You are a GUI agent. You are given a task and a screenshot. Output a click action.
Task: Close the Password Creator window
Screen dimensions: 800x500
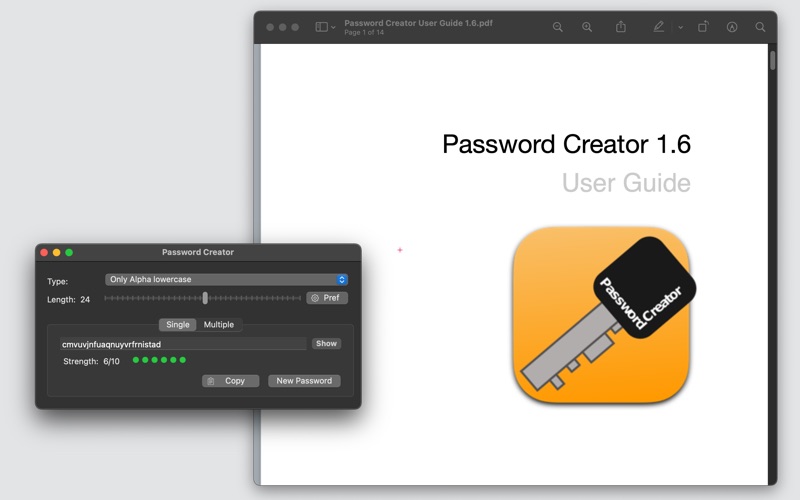[44, 253]
